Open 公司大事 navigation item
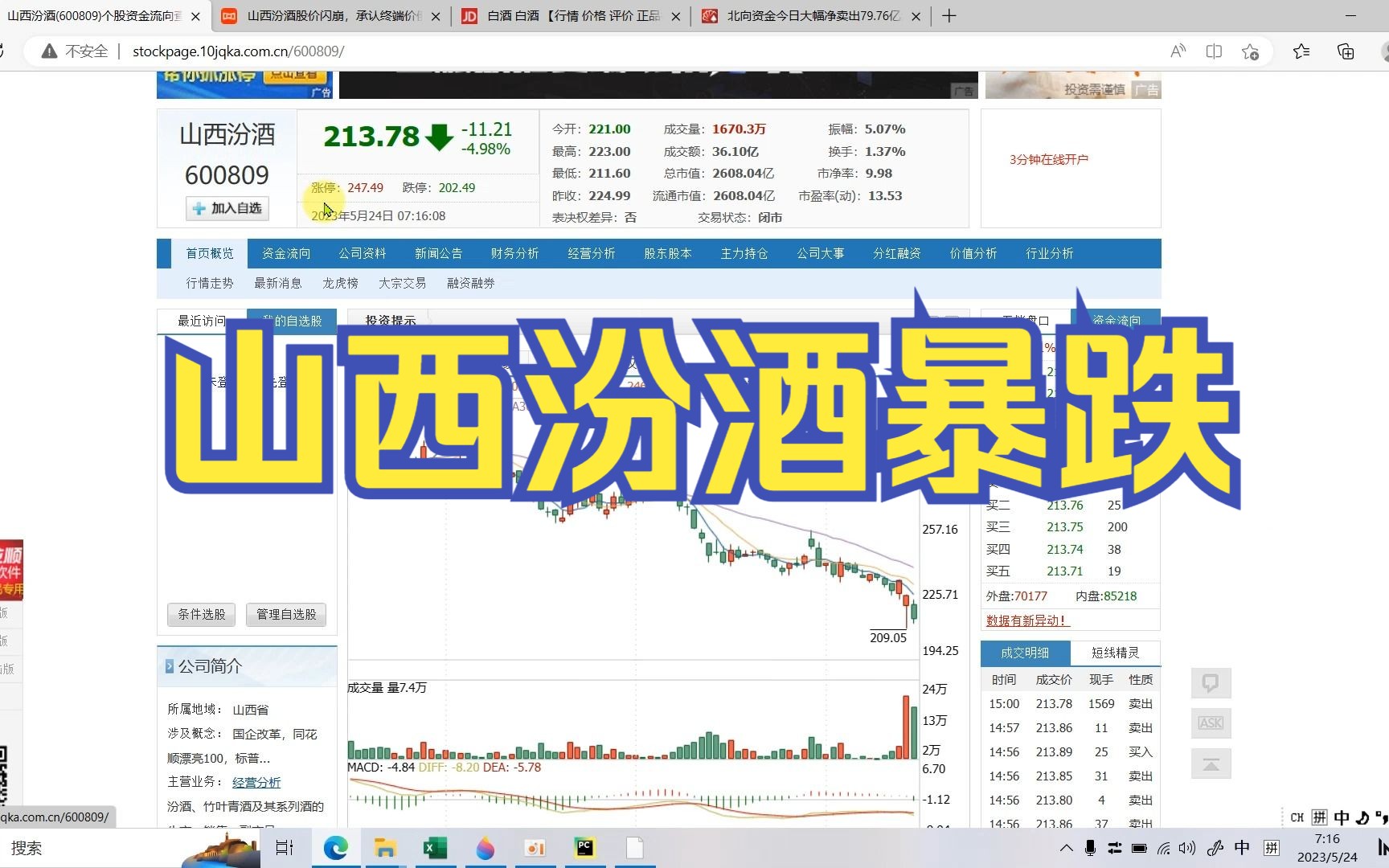The height and width of the screenshot is (868, 1389). click(x=821, y=253)
